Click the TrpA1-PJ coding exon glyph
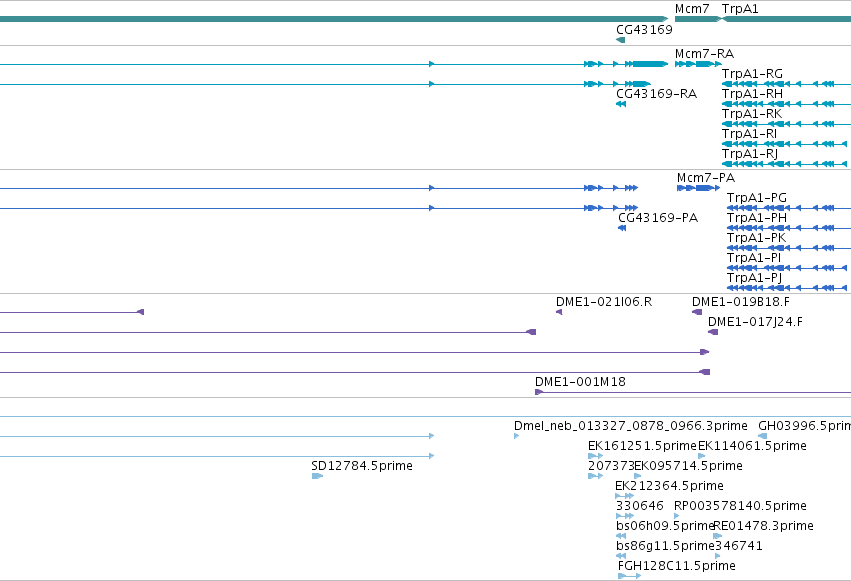851x581 pixels. 787,288
